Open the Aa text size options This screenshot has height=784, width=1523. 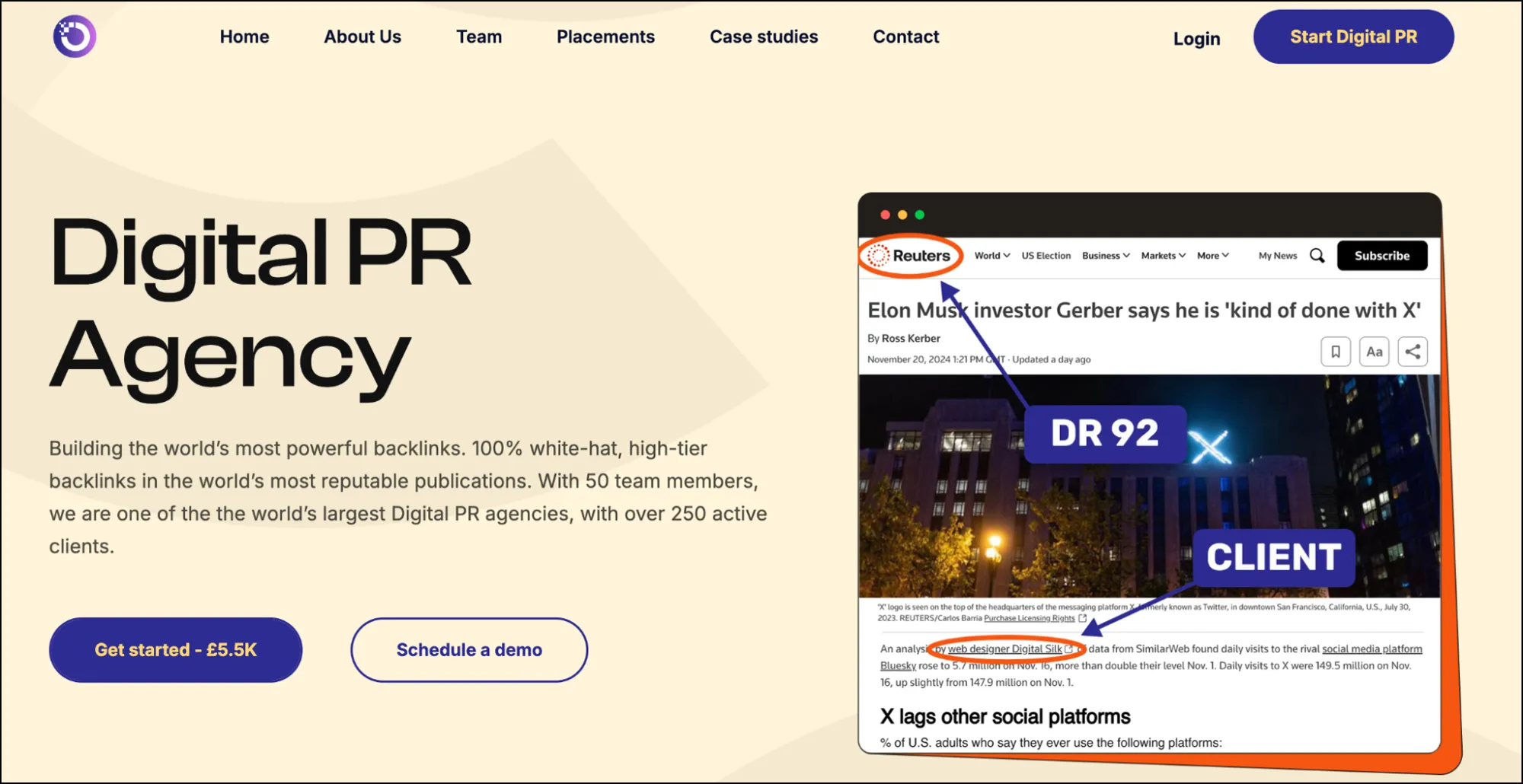tap(1374, 351)
